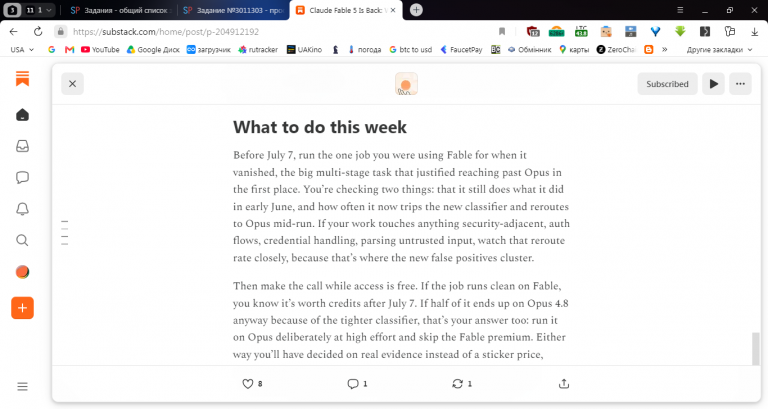Switch to Задания - общий список tab
Screen dimensions: 768x409
(120, 10)
